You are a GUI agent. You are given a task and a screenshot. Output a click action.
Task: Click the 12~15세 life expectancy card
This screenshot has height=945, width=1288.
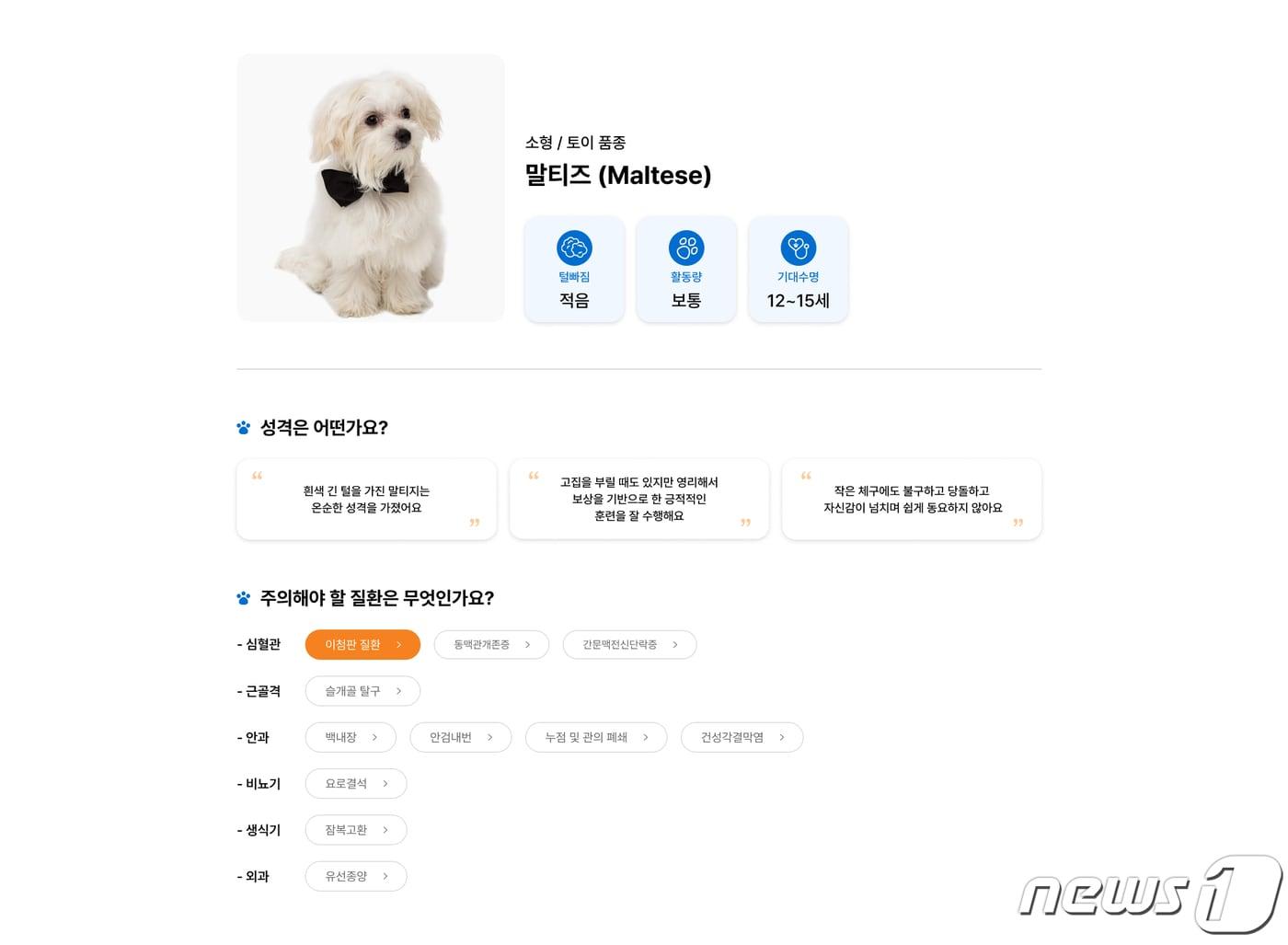[x=799, y=270]
